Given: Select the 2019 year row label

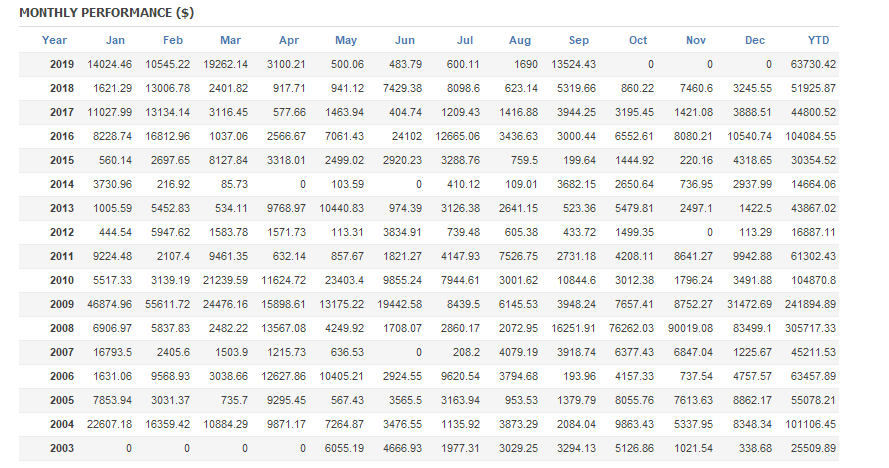Looking at the screenshot, I should pyautogui.click(x=61, y=64).
